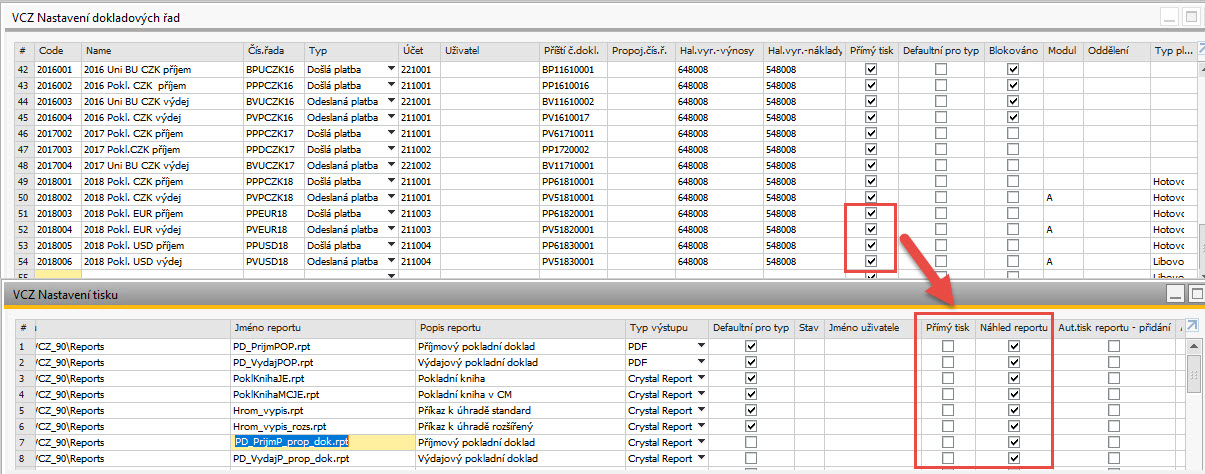Enable Přímý tisk for PD_PrijmP_prop_dok.rpt
The image size is (1205, 474).
click(947, 442)
